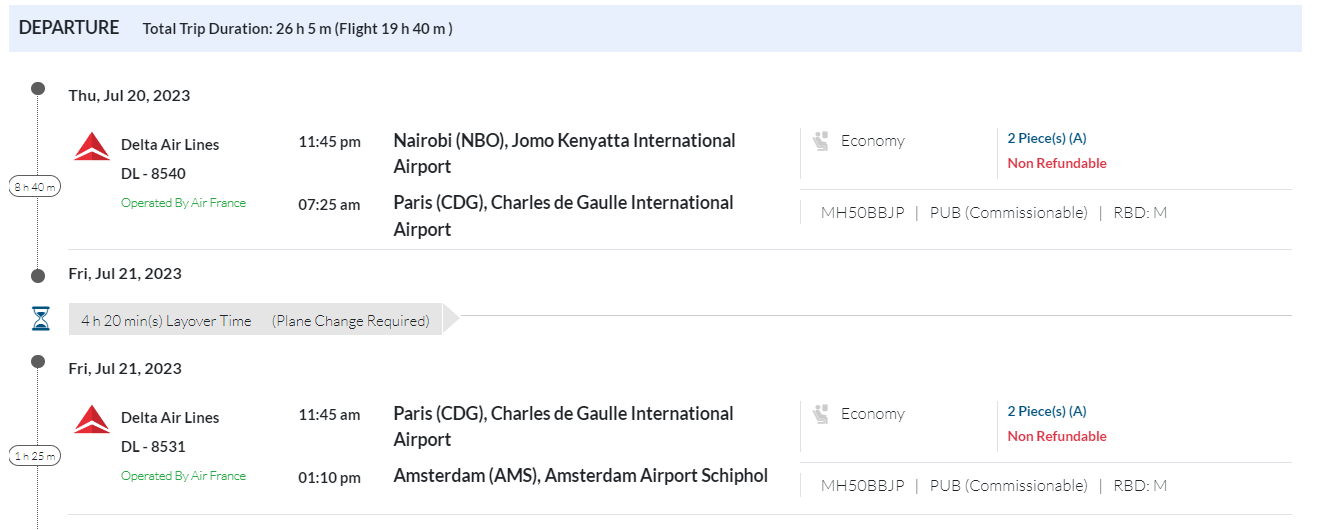Click PUB (Commissionable) on second segment
The height and width of the screenshot is (530, 1325).
pos(1008,486)
